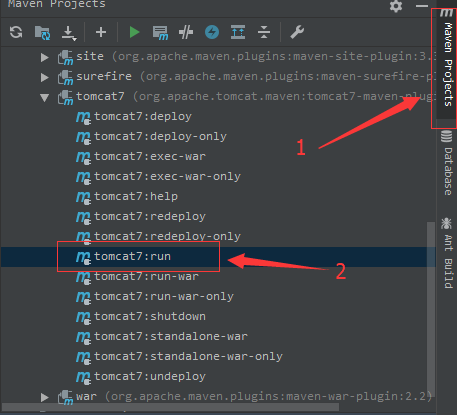Screen dimensions: 457x415
Task: Collapse the tomcat7 plugin node
Action: pos(44,97)
